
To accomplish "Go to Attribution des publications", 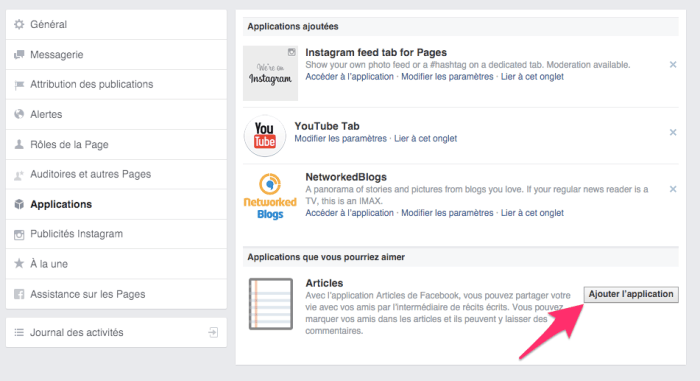I will (x=116, y=84).
